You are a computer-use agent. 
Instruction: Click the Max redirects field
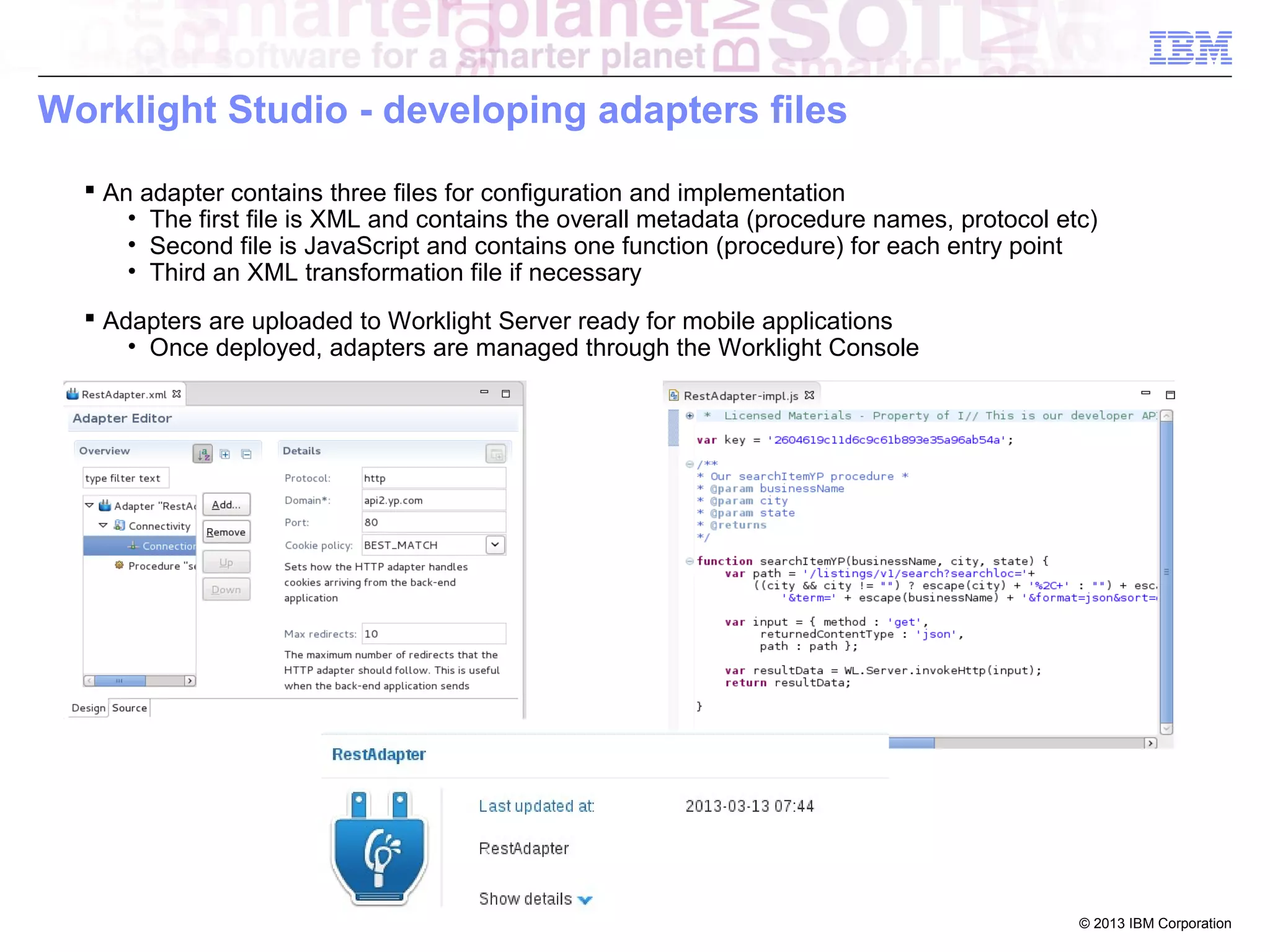pyautogui.click(x=433, y=633)
